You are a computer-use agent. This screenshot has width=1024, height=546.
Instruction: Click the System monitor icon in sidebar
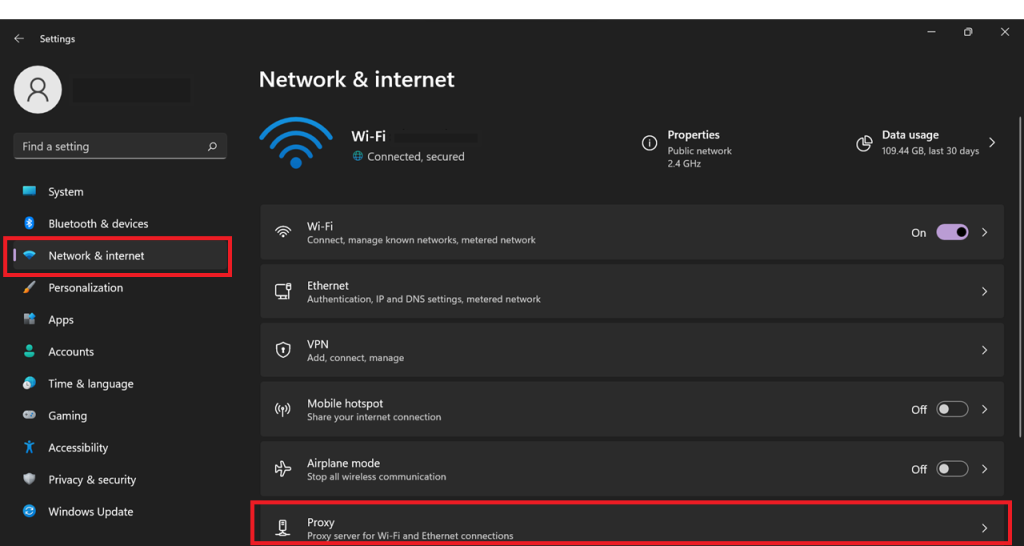(29, 191)
